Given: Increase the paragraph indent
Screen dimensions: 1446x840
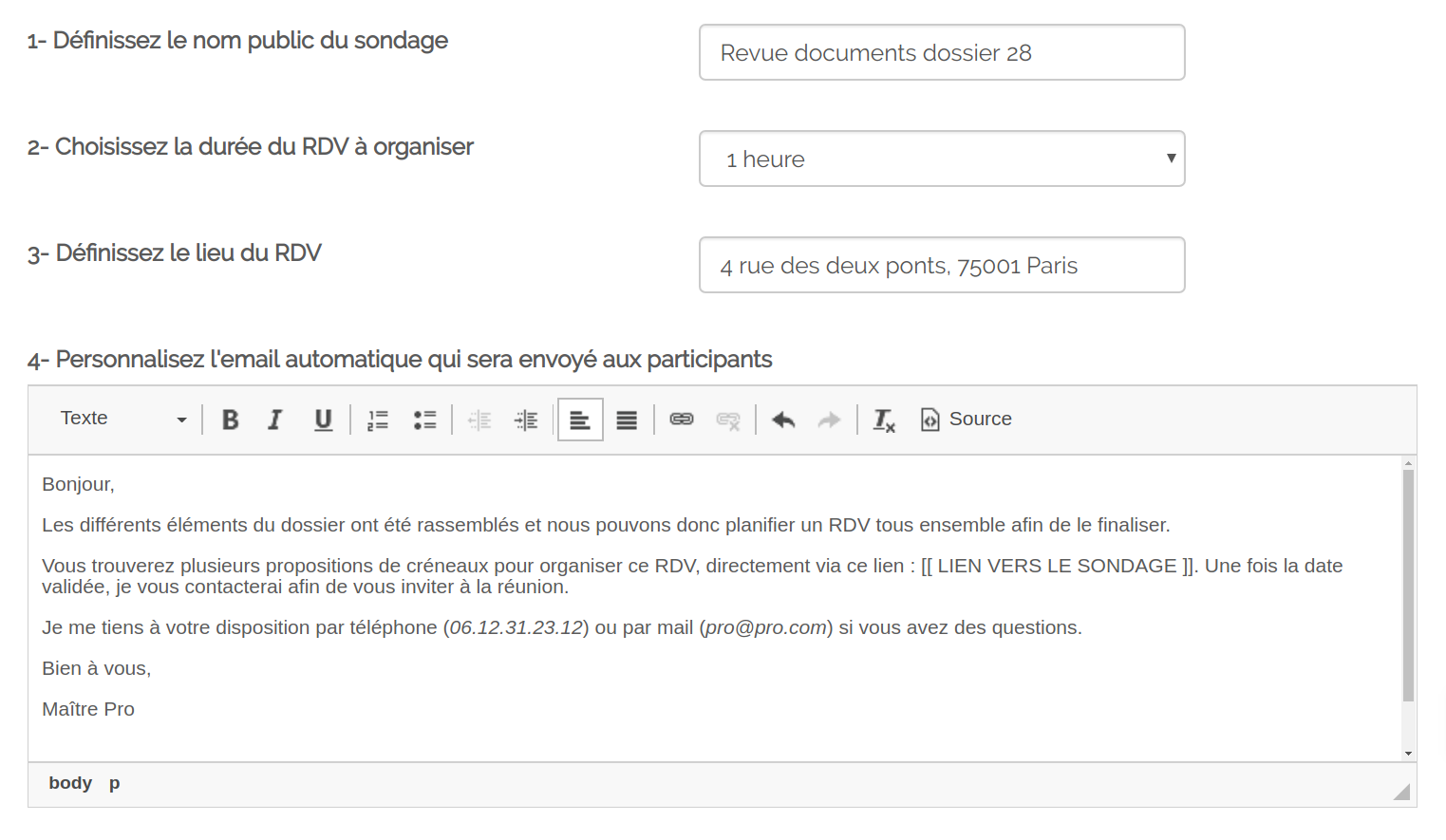Looking at the screenshot, I should tap(526, 420).
